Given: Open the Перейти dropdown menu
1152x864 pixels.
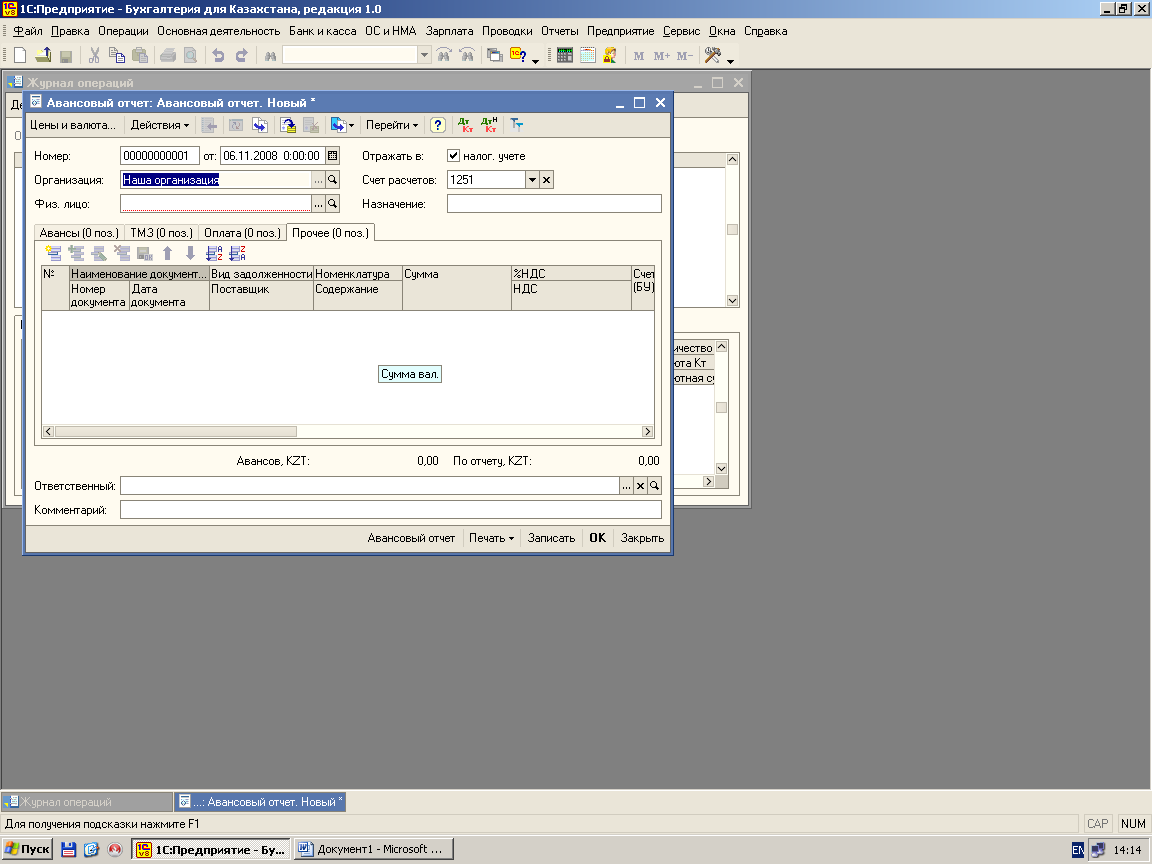Looking at the screenshot, I should pyautogui.click(x=392, y=125).
